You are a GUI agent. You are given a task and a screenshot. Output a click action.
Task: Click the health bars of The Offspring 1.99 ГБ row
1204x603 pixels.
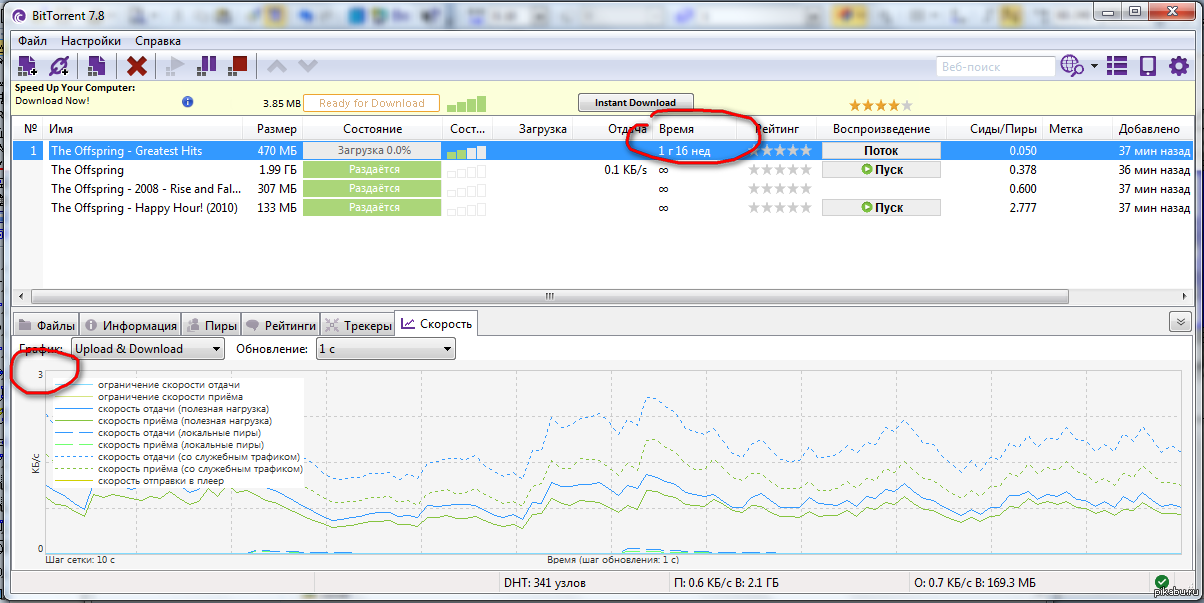(467, 170)
